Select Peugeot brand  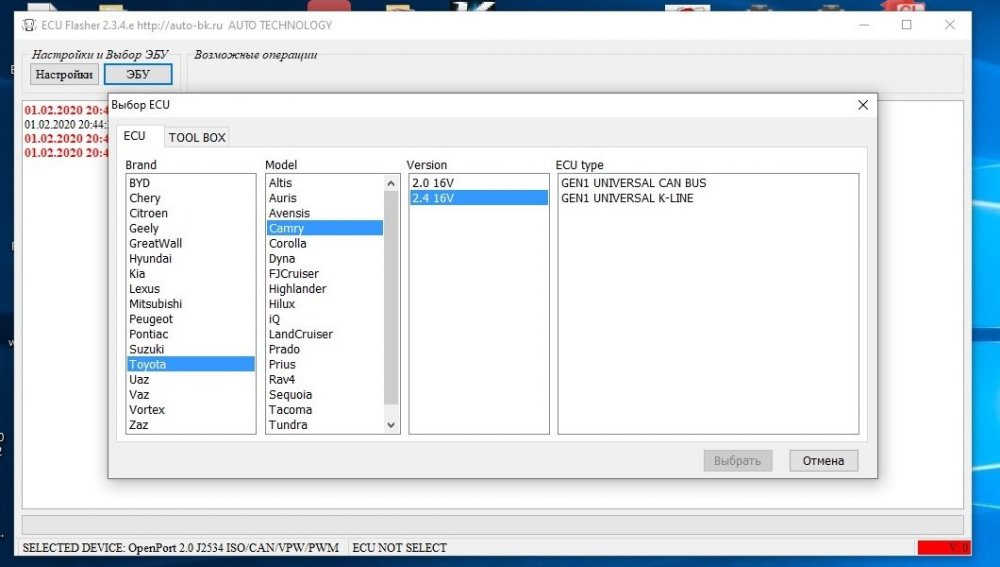coord(190,319)
